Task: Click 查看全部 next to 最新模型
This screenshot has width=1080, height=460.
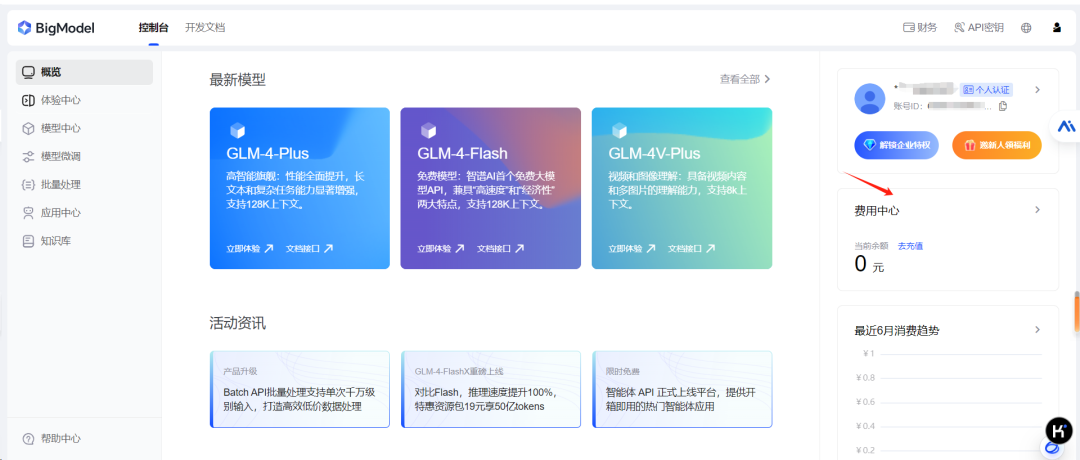Action: (x=745, y=79)
